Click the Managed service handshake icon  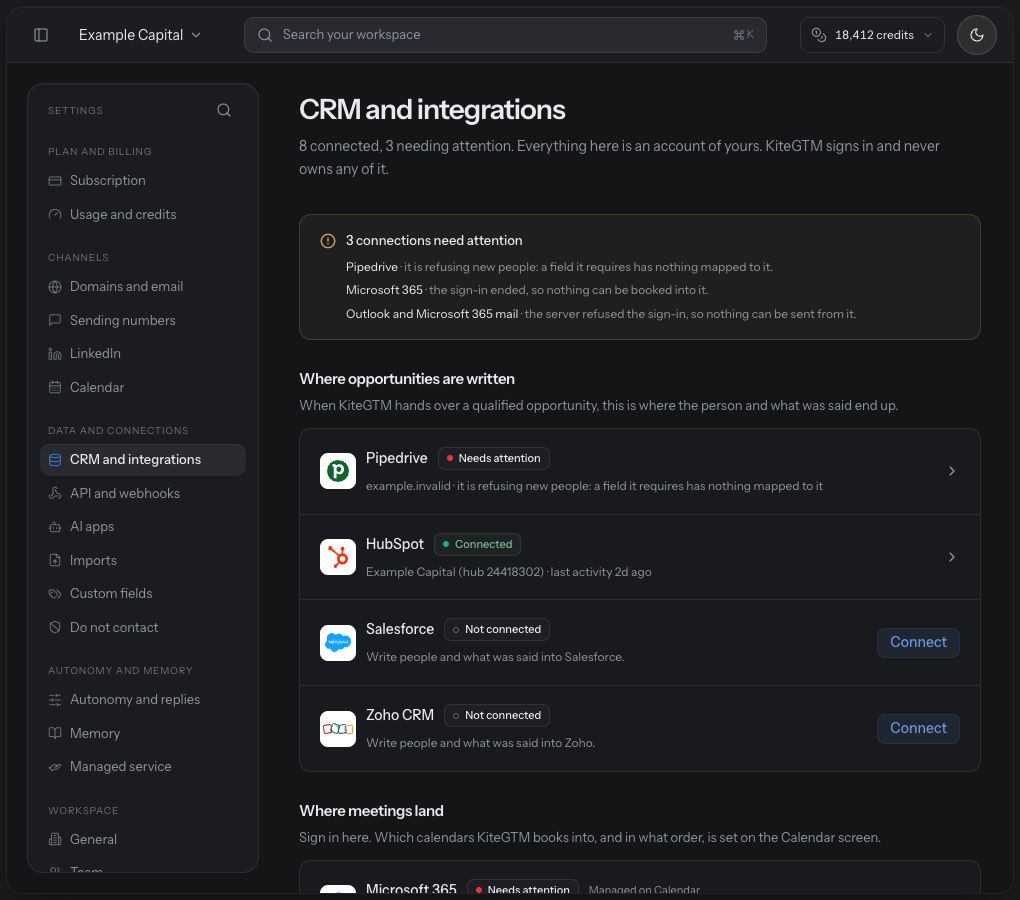click(x=55, y=767)
